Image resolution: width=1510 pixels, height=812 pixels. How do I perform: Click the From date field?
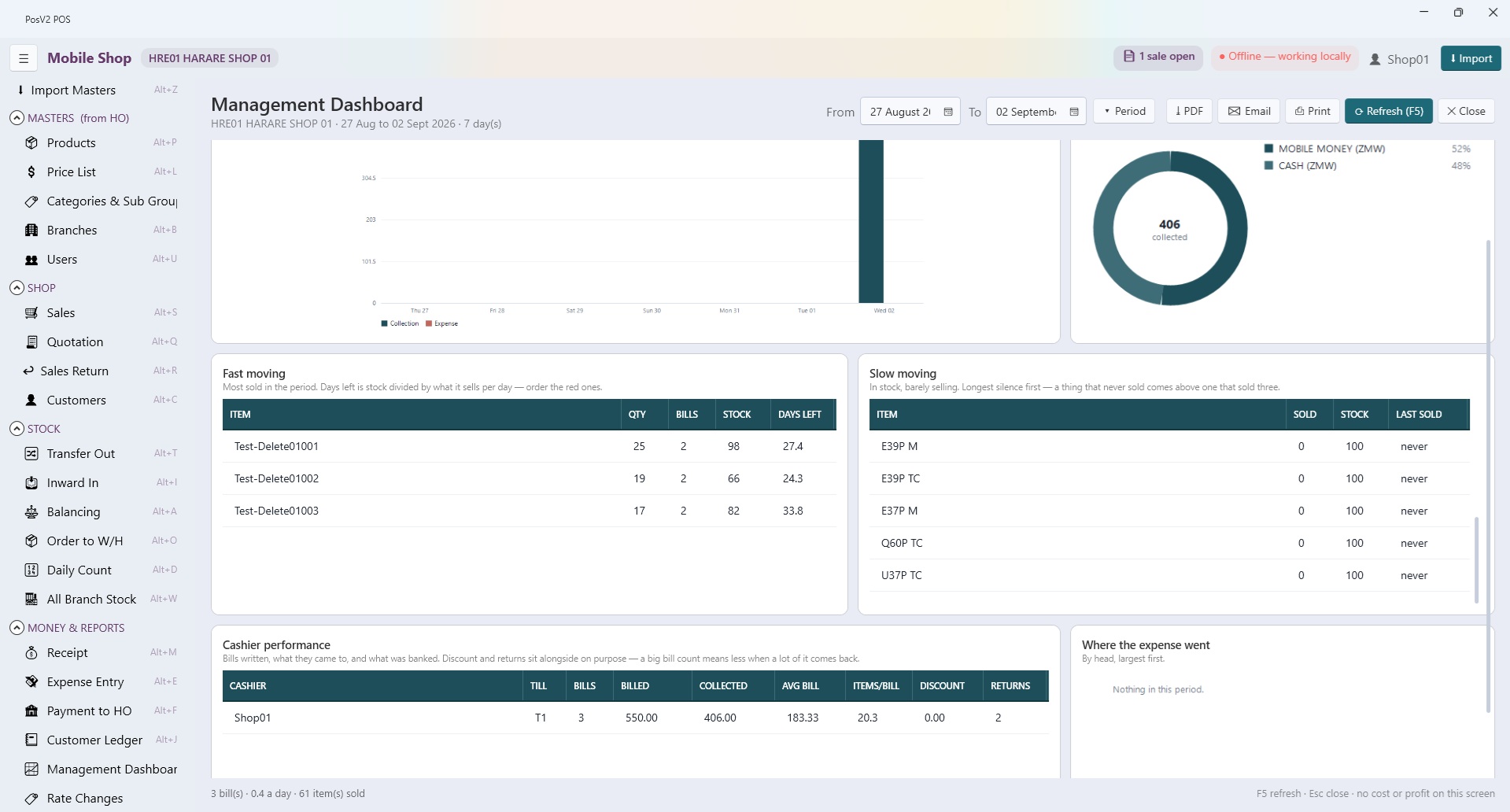click(x=910, y=111)
